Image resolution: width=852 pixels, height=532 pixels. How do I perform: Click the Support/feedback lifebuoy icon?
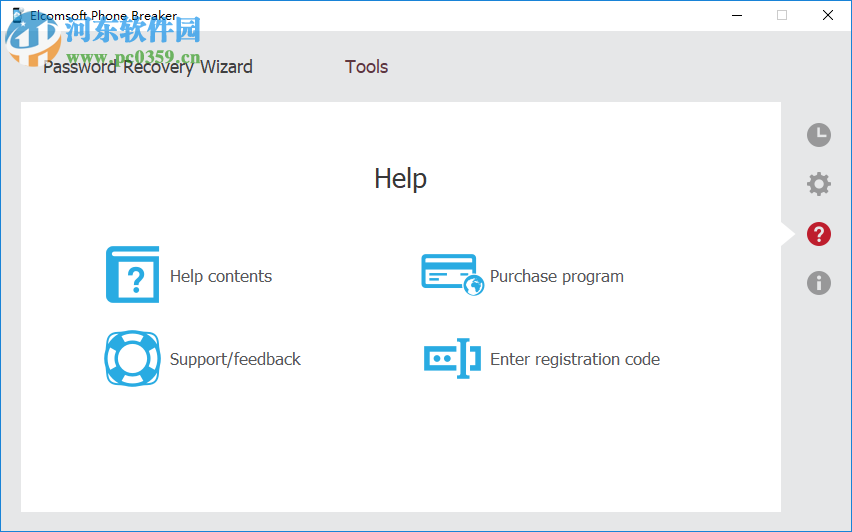pyautogui.click(x=133, y=359)
